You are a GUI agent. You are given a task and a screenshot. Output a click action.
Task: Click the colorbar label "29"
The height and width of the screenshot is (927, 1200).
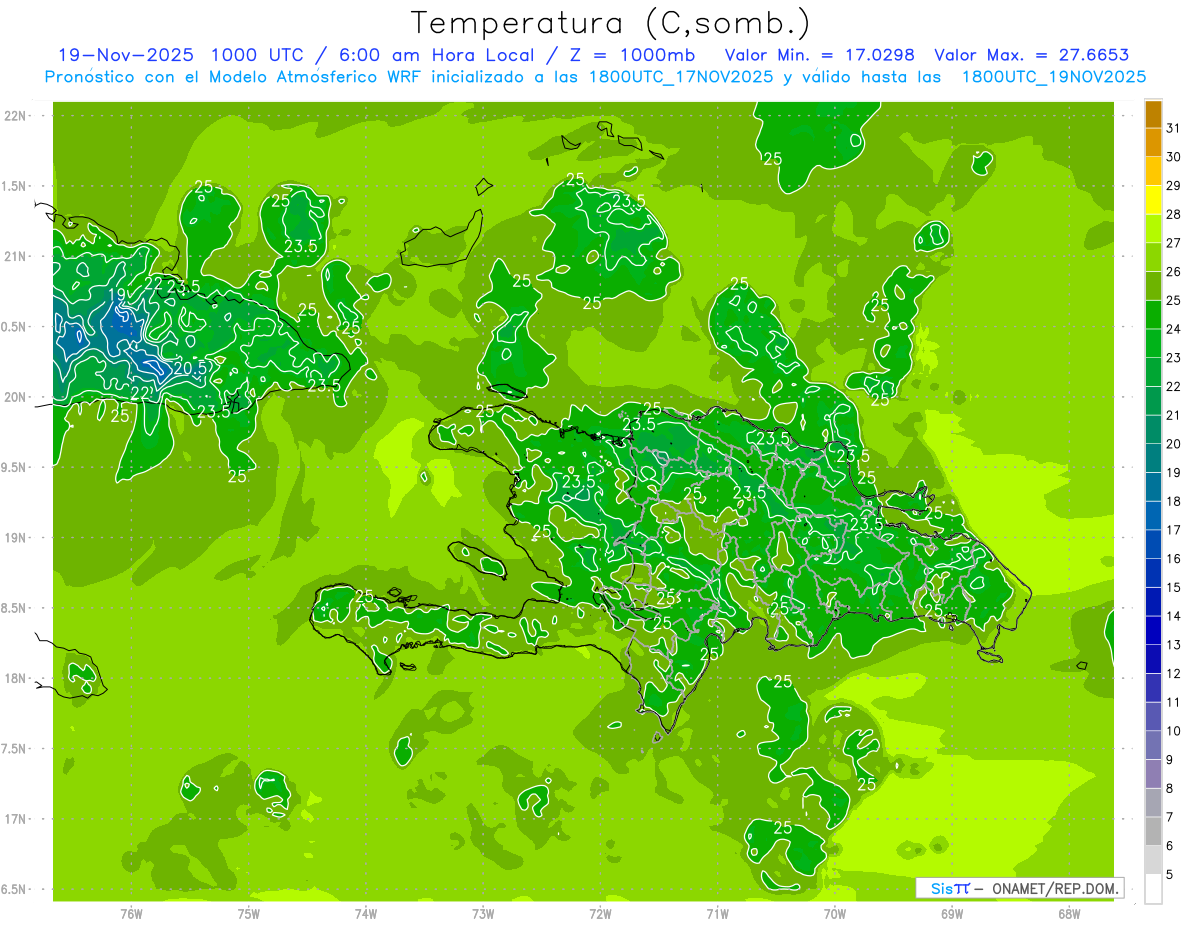pos(1174,185)
